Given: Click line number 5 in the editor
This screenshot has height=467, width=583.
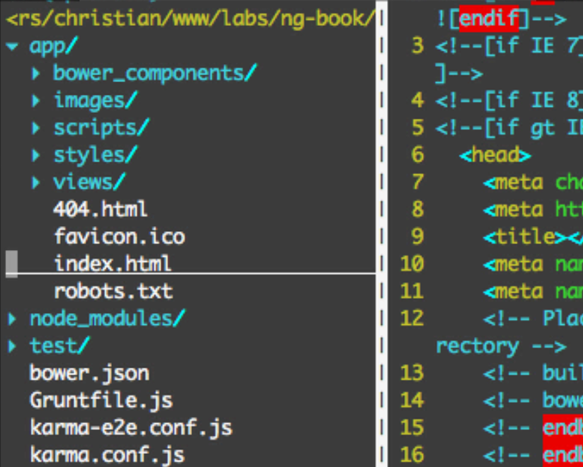Looking at the screenshot, I should 418,128.
